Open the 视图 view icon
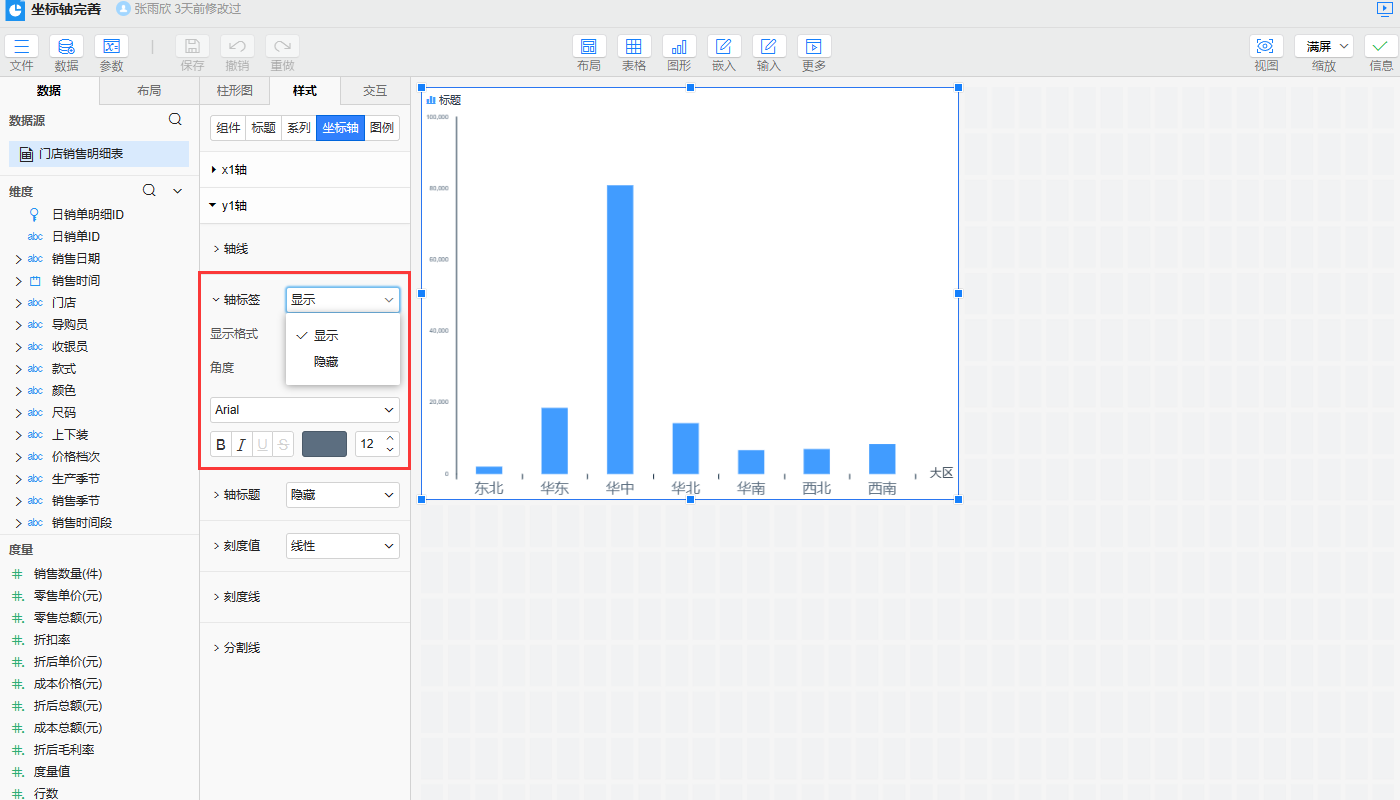The width and height of the screenshot is (1400, 800). point(1266,46)
